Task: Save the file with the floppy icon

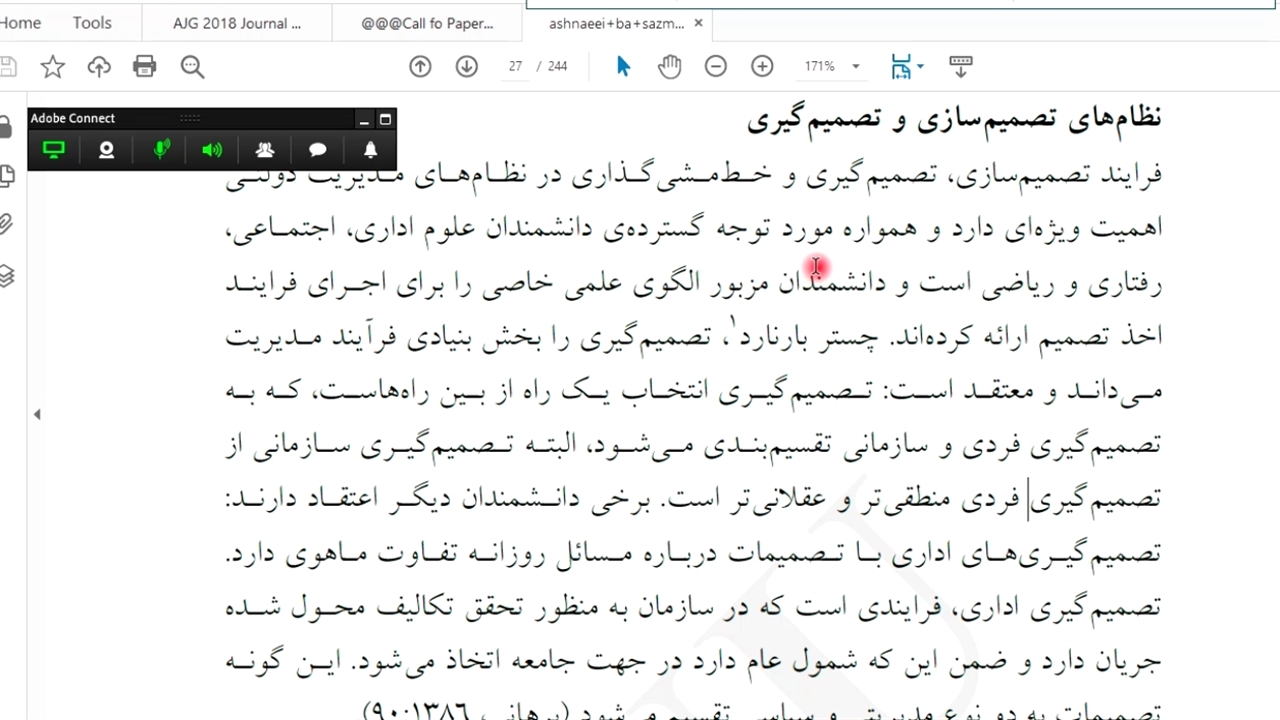Action: (8, 67)
